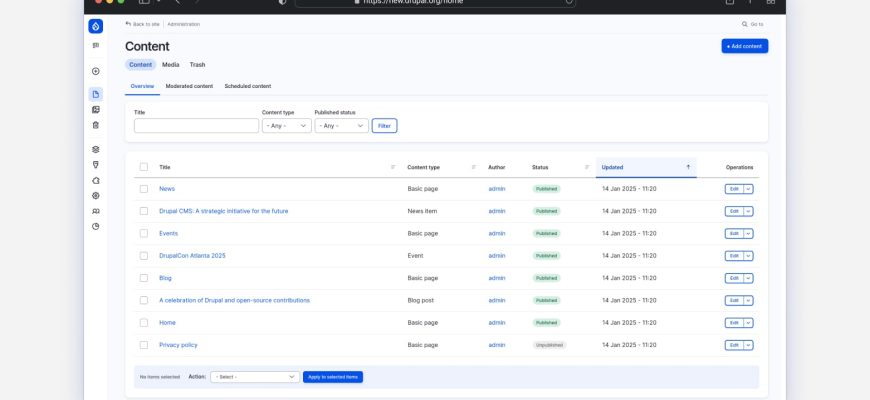Open the Reports pie-chart icon in sidebar
The image size is (870, 400).
pos(96,226)
